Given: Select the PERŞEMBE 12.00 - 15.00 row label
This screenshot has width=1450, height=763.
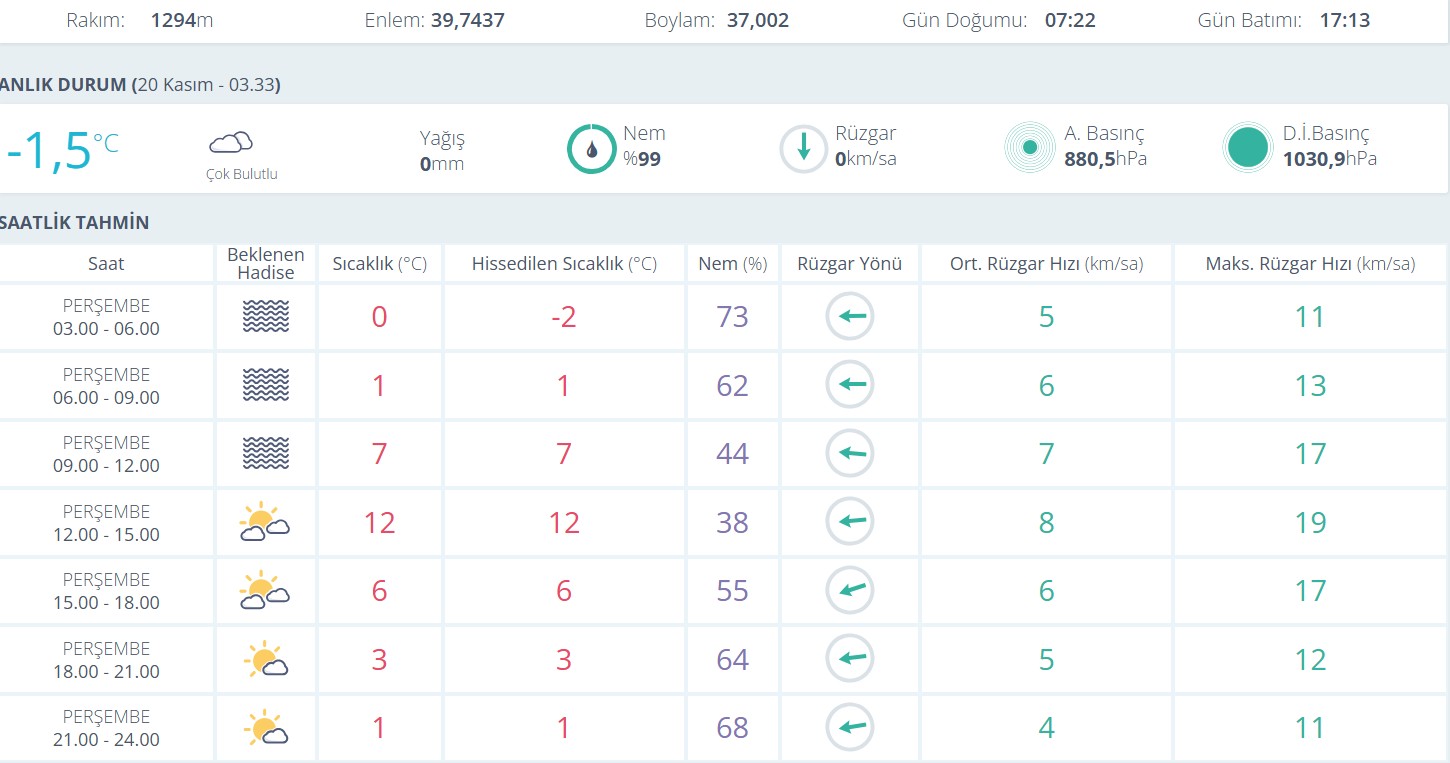Looking at the screenshot, I should click(x=106, y=523).
